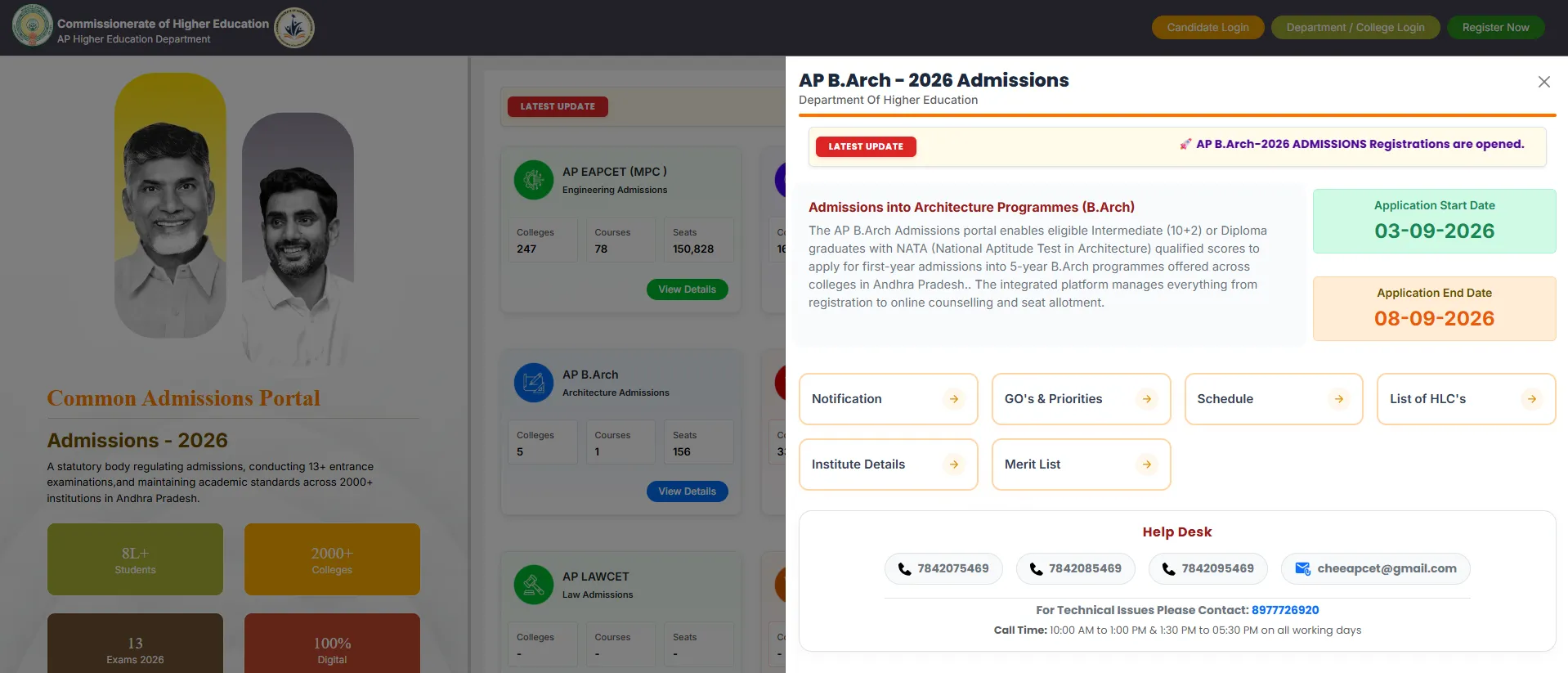Viewport: 1568px width, 673px height.
Task: Click arrow icon on Notification card
Action: pyautogui.click(x=954, y=399)
